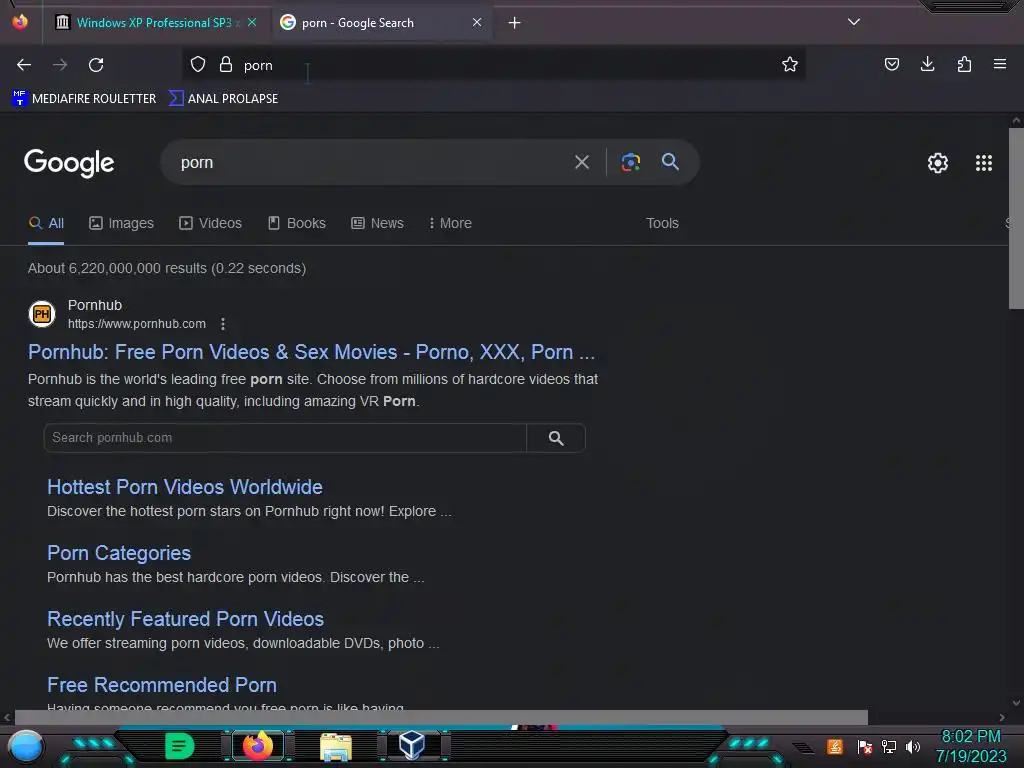This screenshot has width=1024, height=768.
Task: Open Google quick settings gear
Action: pyautogui.click(x=938, y=163)
